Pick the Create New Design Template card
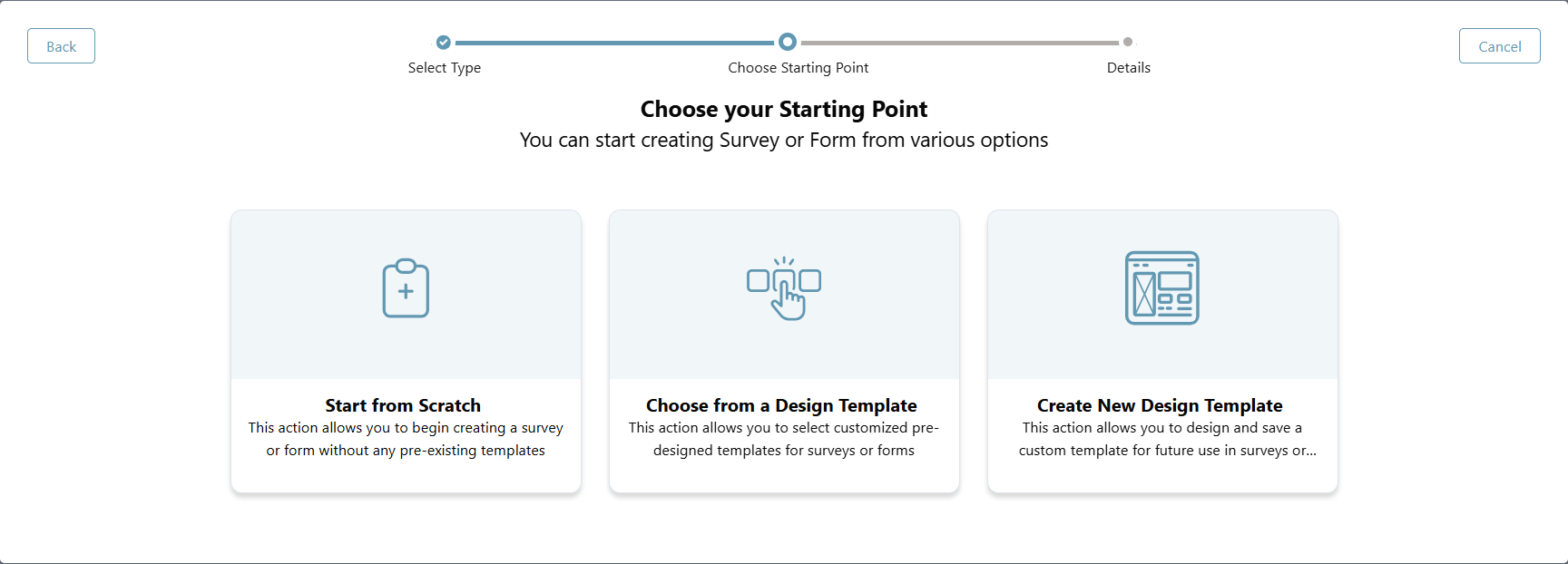The image size is (1568, 564). pos(1162,352)
